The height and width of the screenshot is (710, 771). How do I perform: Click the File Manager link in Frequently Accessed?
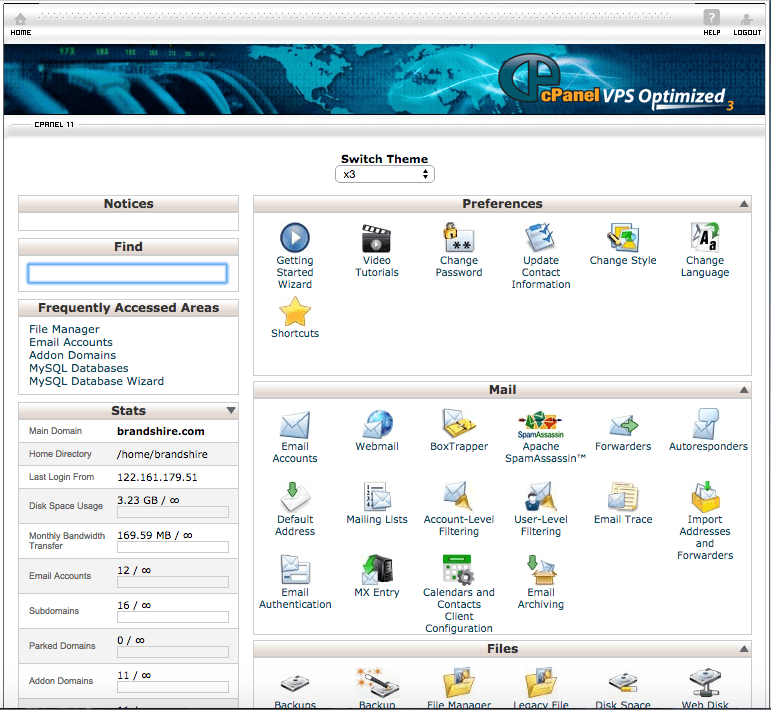[64, 329]
